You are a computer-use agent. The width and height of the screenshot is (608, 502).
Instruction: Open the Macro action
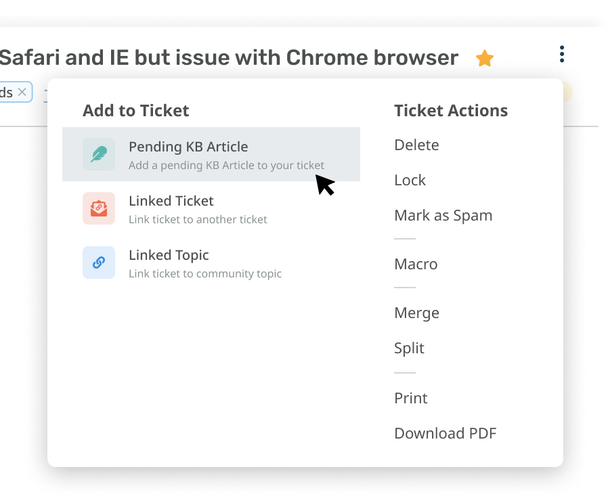point(416,264)
